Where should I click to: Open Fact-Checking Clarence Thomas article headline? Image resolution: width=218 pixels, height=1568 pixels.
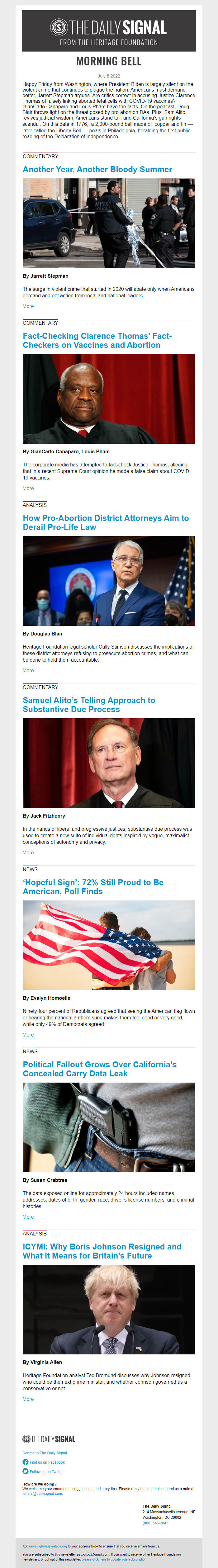pyautogui.click(x=97, y=340)
